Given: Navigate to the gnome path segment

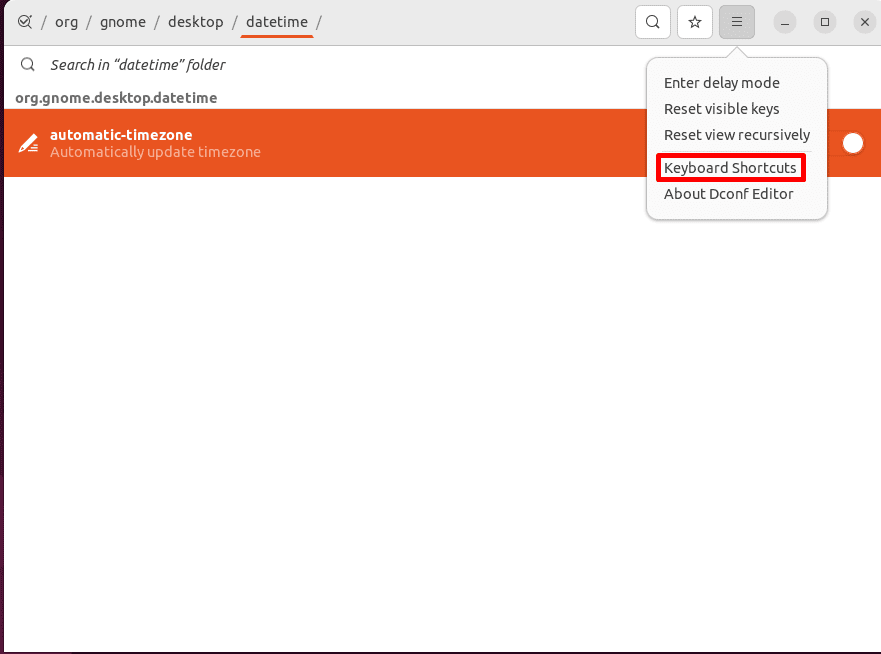Looking at the screenshot, I should 122,21.
